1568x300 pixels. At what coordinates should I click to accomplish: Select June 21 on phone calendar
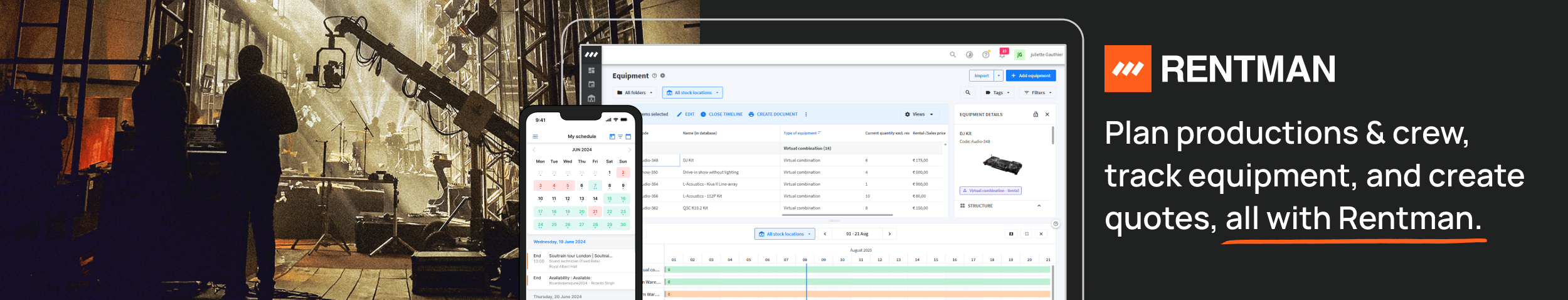coord(595,212)
